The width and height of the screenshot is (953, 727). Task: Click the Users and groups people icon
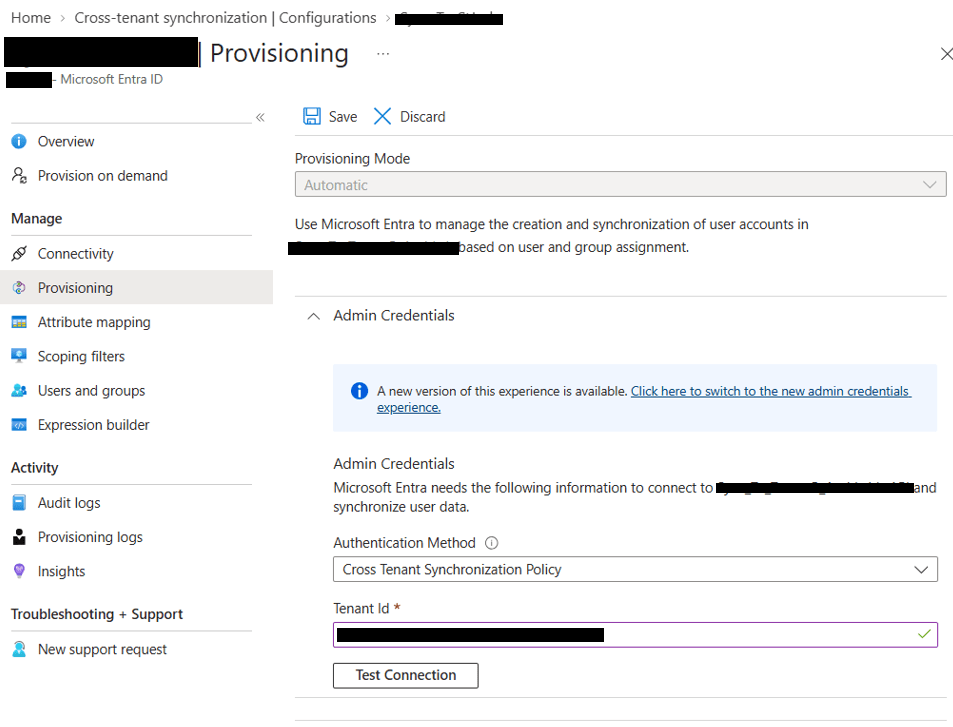click(x=19, y=390)
